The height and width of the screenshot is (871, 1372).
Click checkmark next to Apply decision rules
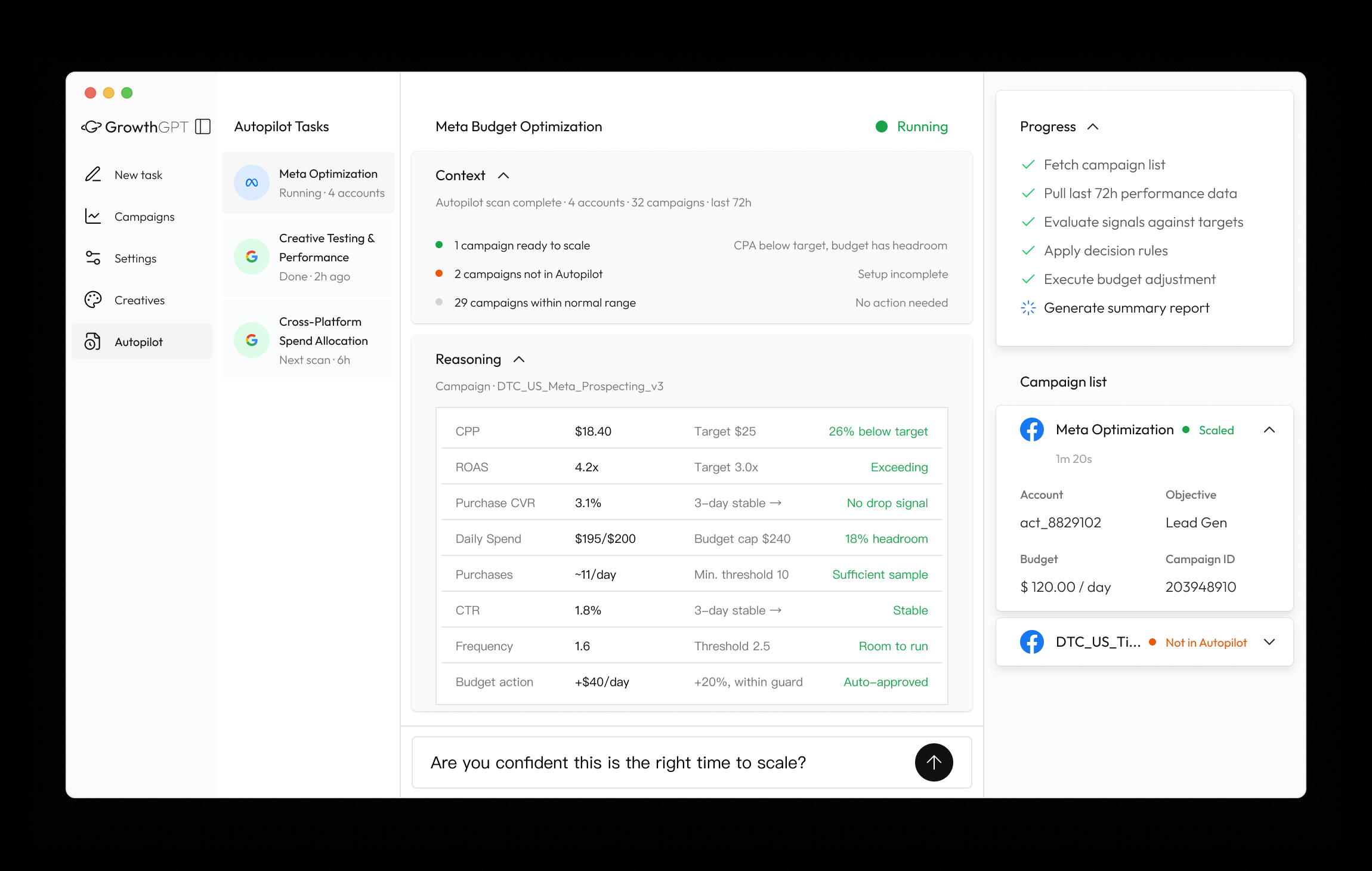coord(1028,251)
